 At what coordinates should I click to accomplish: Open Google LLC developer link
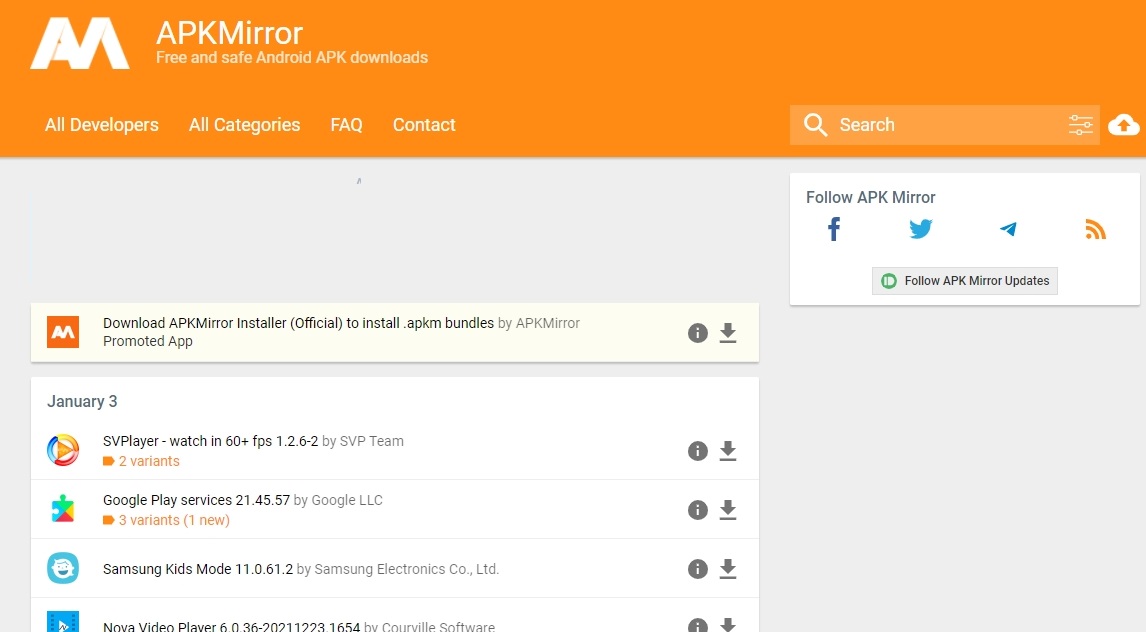click(347, 500)
